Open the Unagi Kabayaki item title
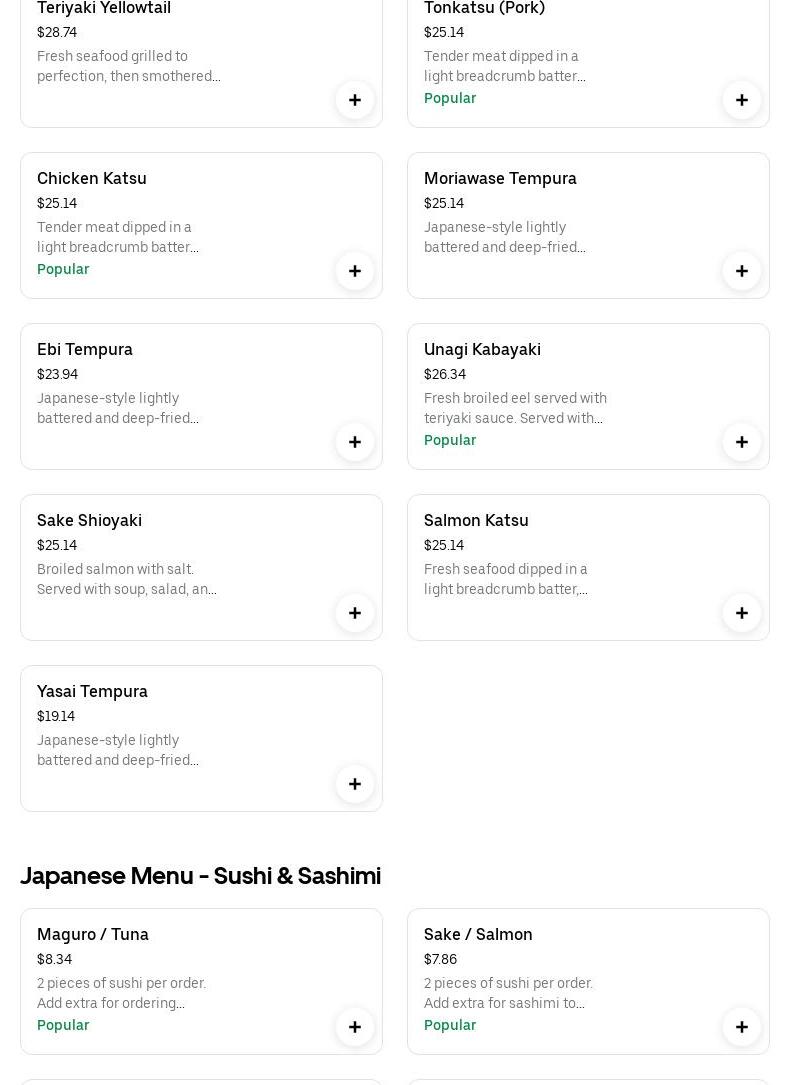The height and width of the screenshot is (1085, 804). coord(482,349)
